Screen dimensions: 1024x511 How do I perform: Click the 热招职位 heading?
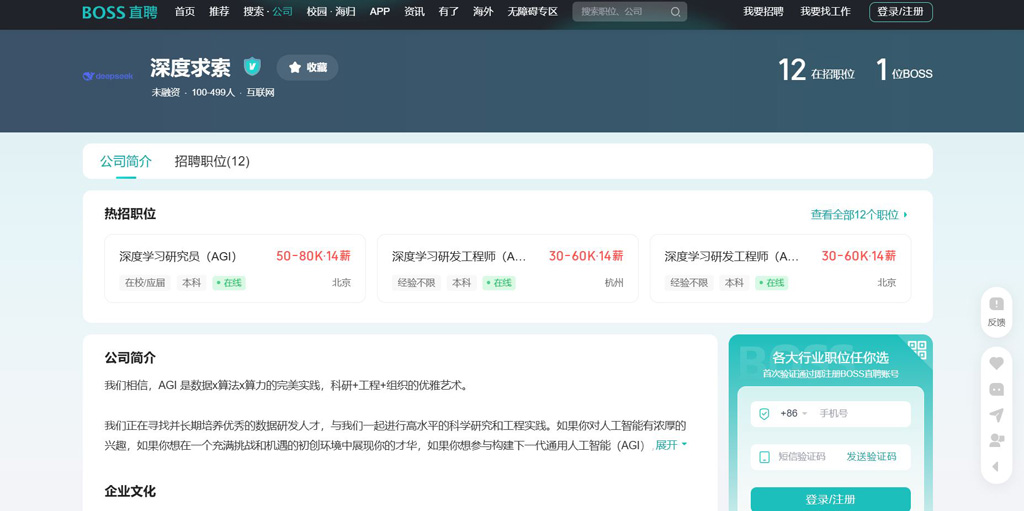tap(130, 214)
